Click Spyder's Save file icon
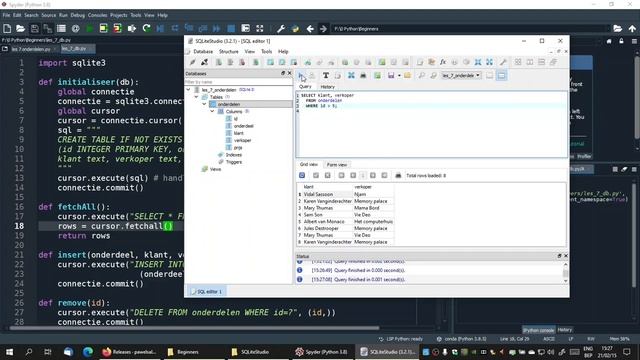 [x=35, y=29]
